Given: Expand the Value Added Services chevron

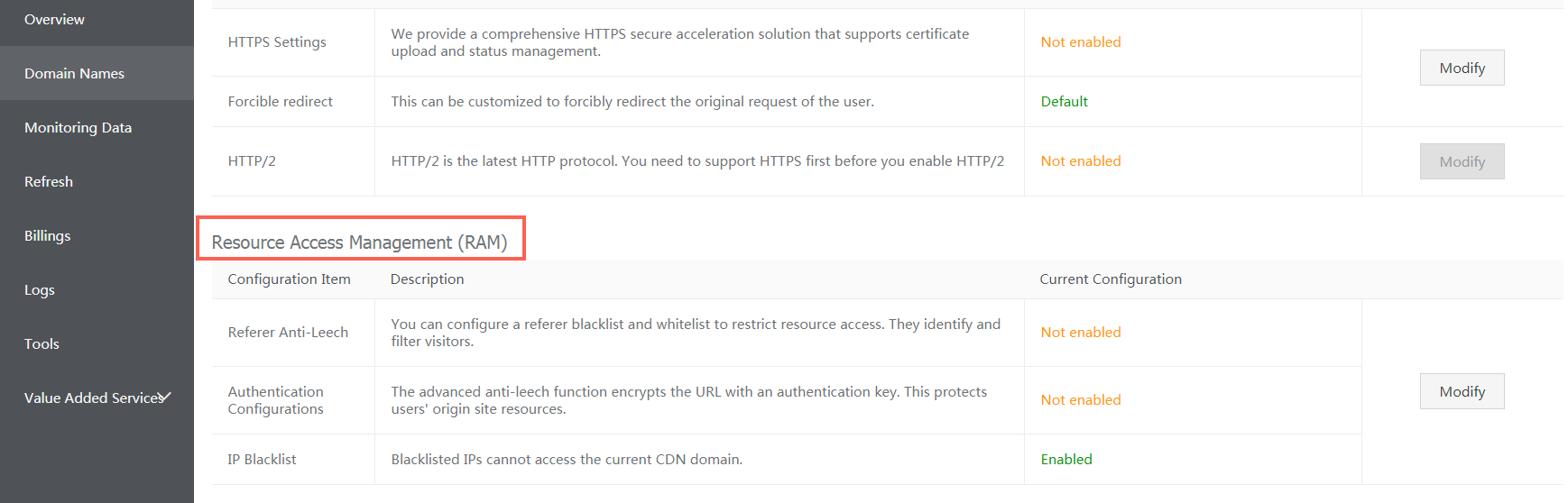Looking at the screenshot, I should pos(164,397).
